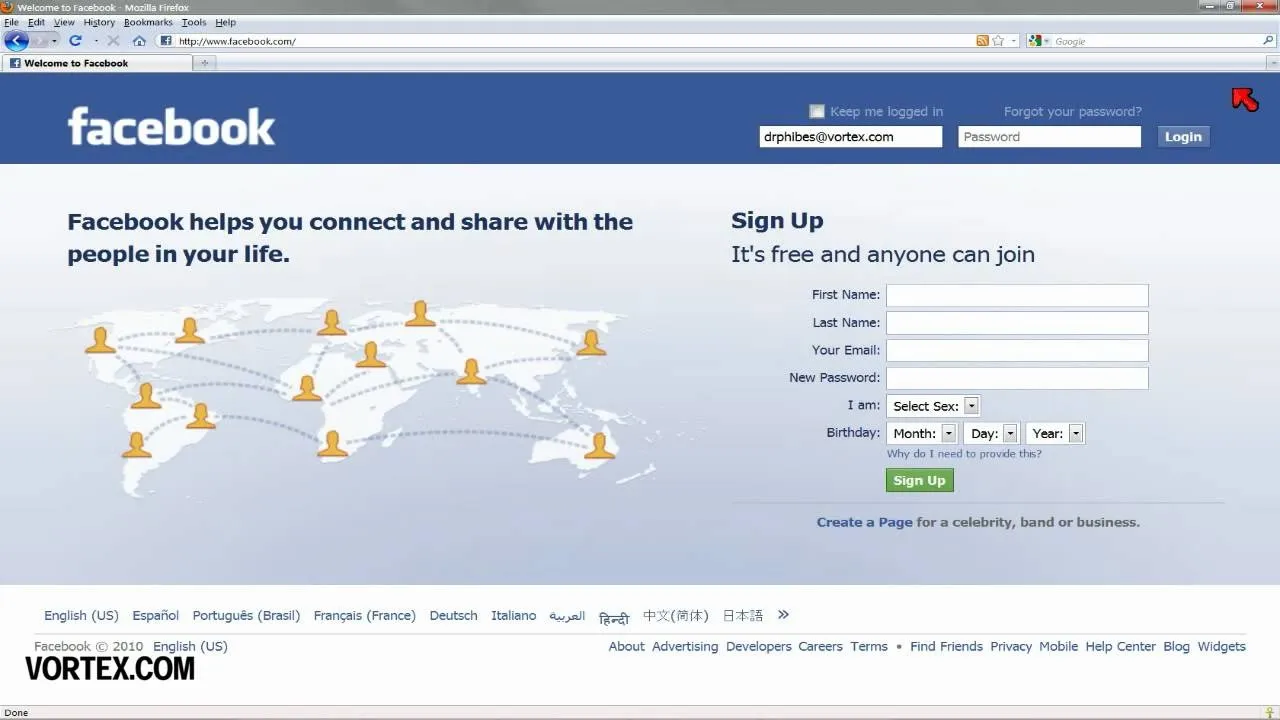The width and height of the screenshot is (1280, 720).
Task: Click the Facebook favicon in address bar
Action: 166,41
